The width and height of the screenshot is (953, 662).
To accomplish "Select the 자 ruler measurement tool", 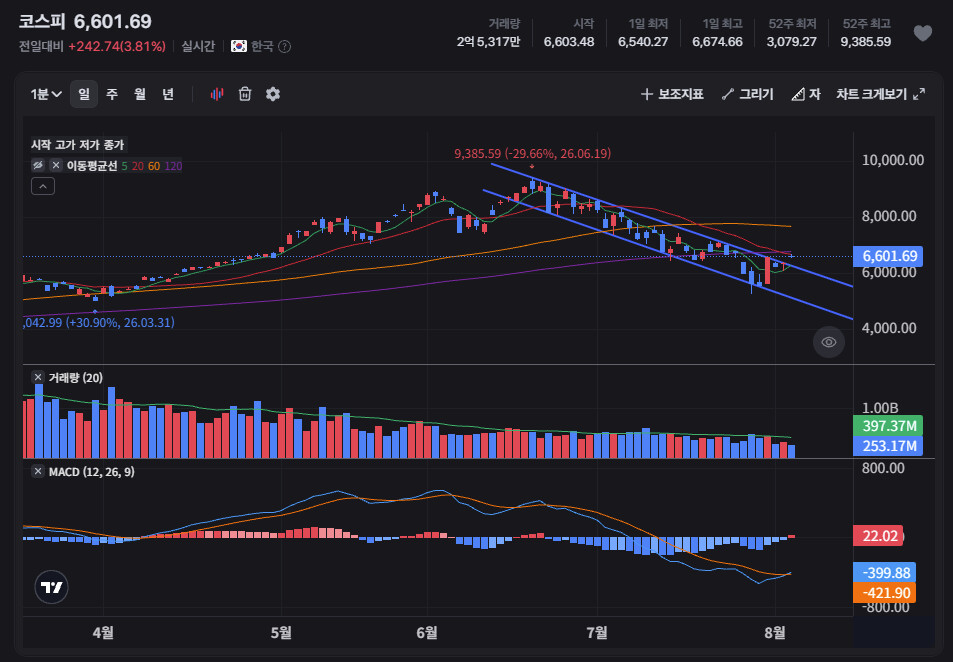I will click(x=806, y=94).
